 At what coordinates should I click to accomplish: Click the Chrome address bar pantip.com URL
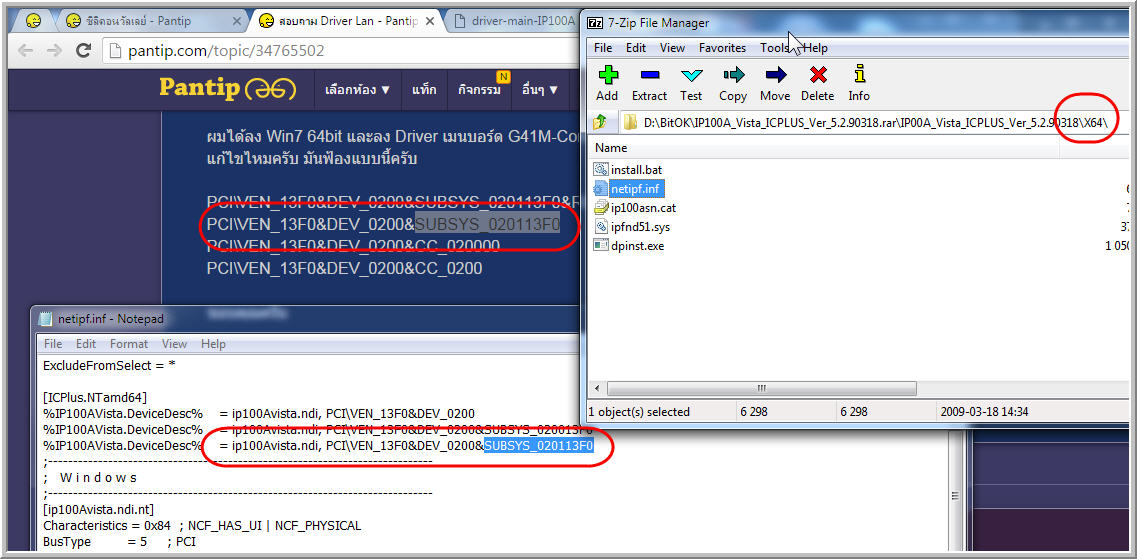click(226, 51)
